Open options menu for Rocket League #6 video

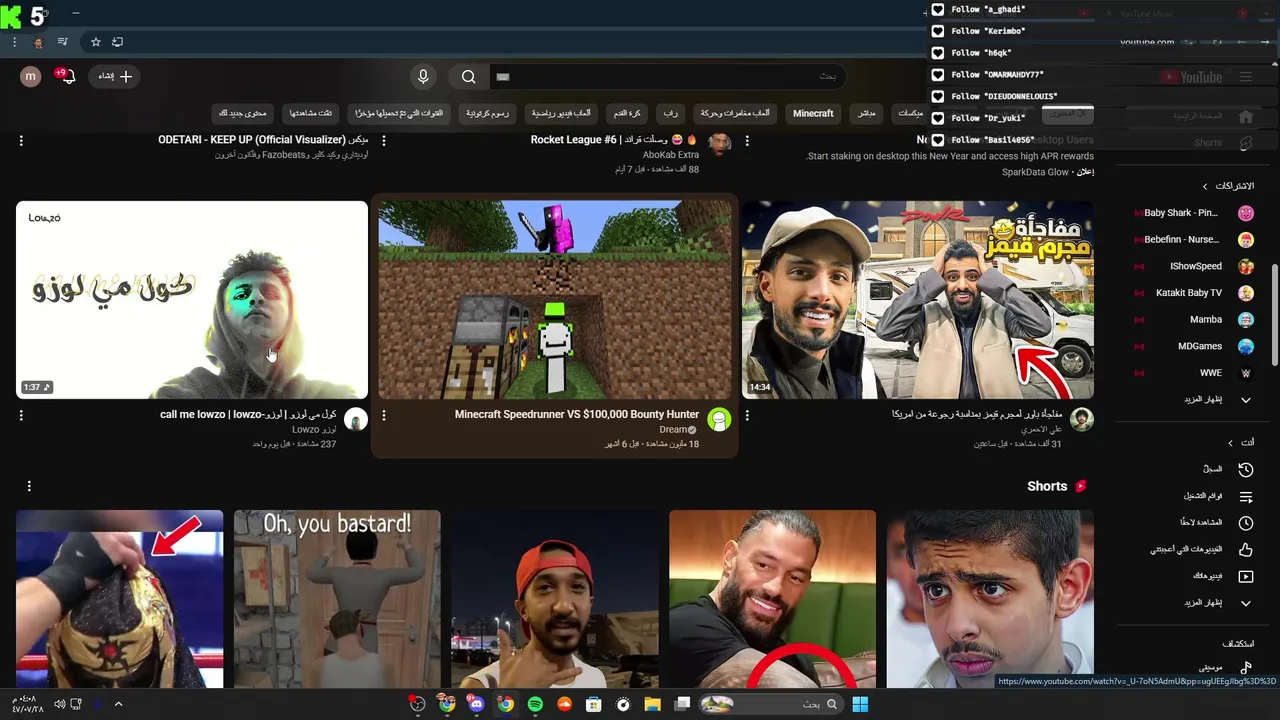(x=384, y=141)
